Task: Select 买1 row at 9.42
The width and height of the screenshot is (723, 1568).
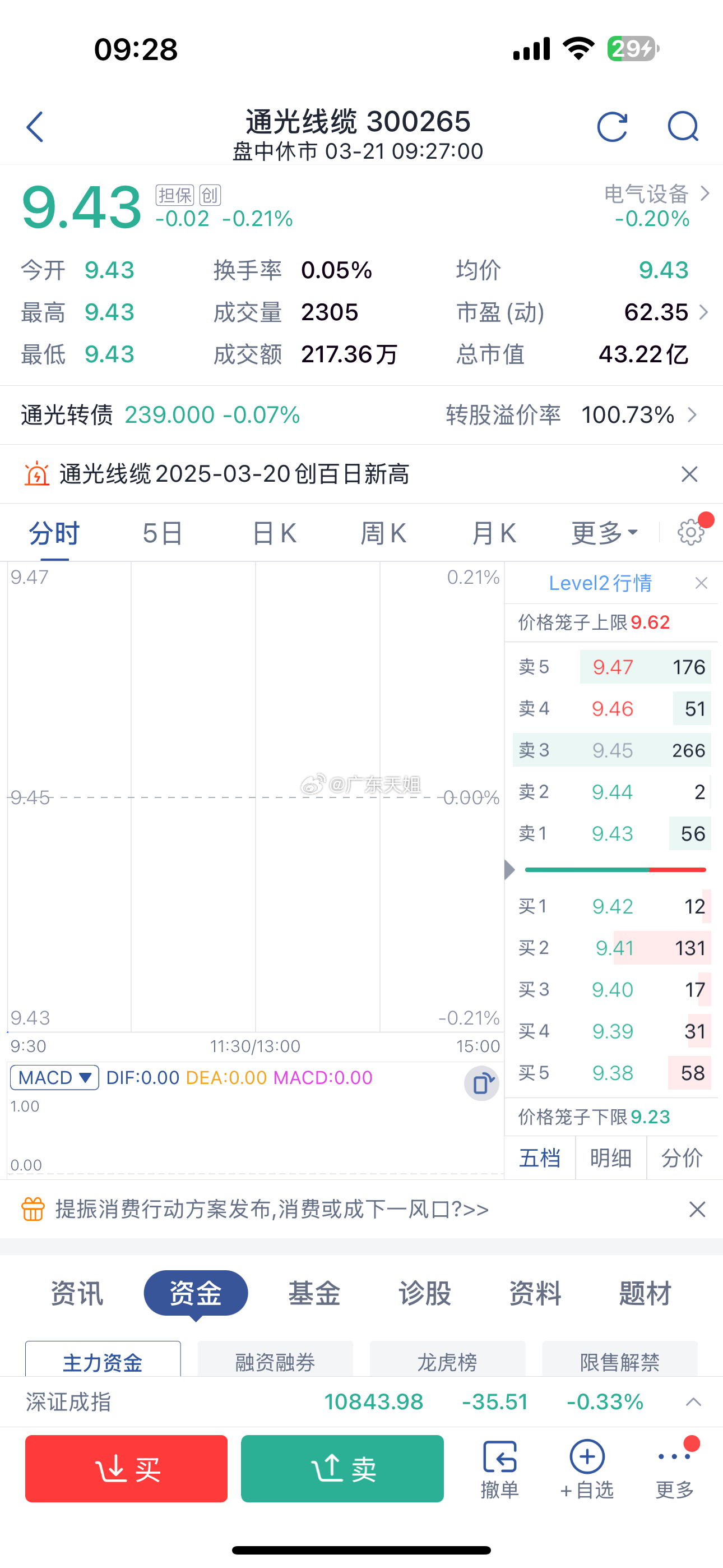Action: tap(611, 906)
